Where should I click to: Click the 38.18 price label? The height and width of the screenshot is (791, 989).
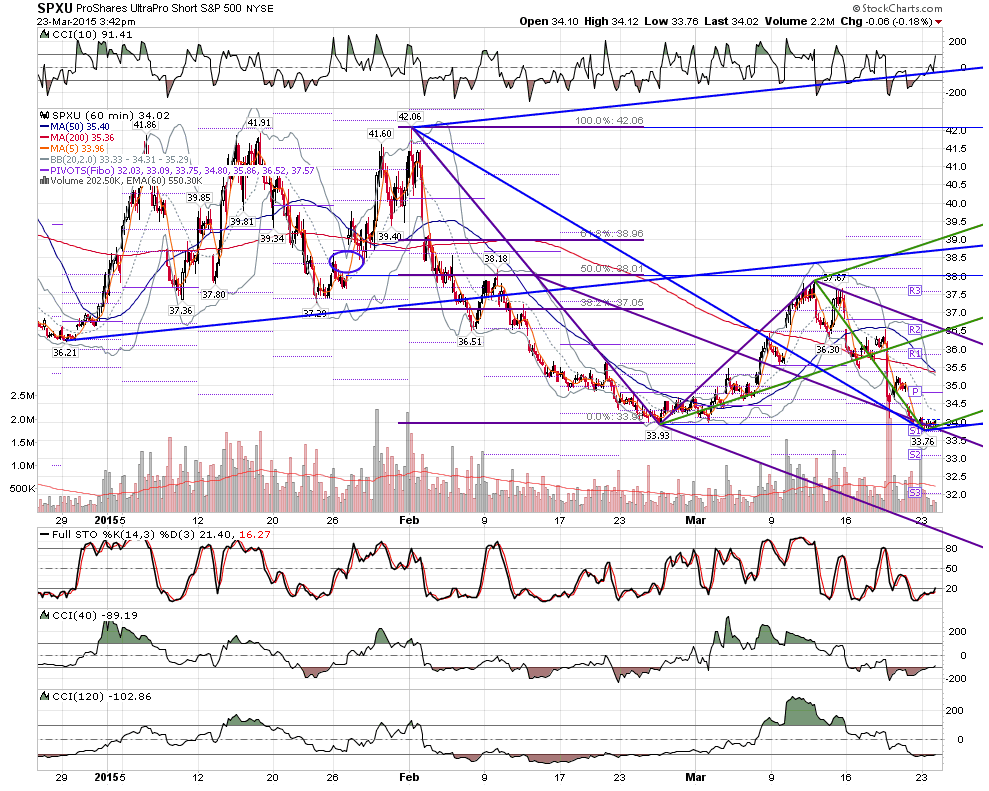(496, 259)
